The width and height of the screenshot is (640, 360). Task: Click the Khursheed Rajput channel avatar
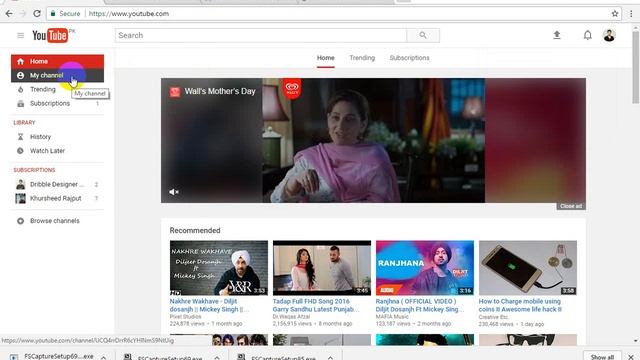20,198
